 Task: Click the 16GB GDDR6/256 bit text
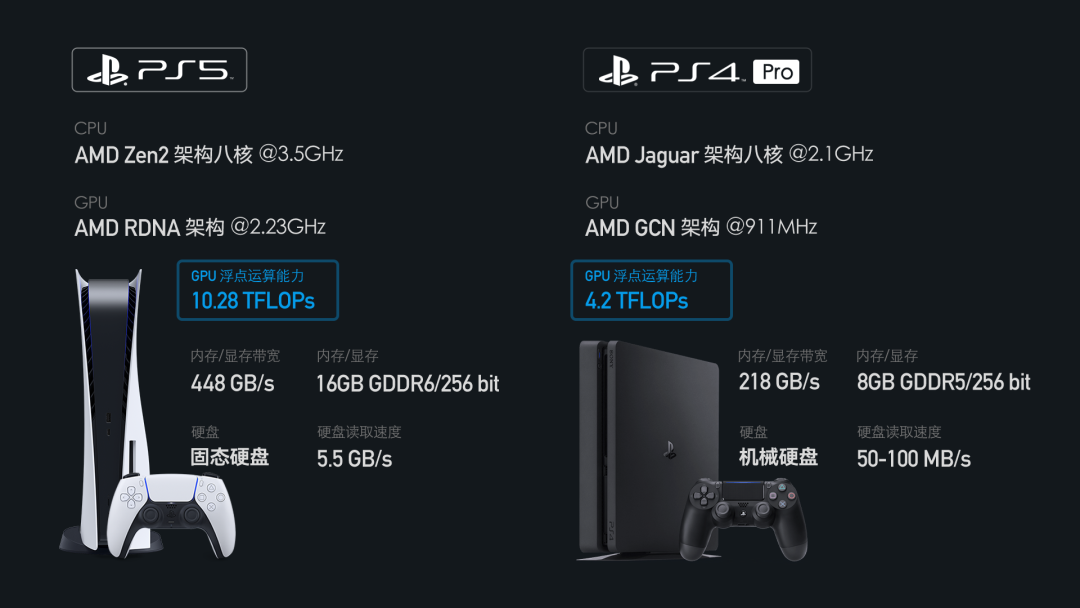click(408, 383)
